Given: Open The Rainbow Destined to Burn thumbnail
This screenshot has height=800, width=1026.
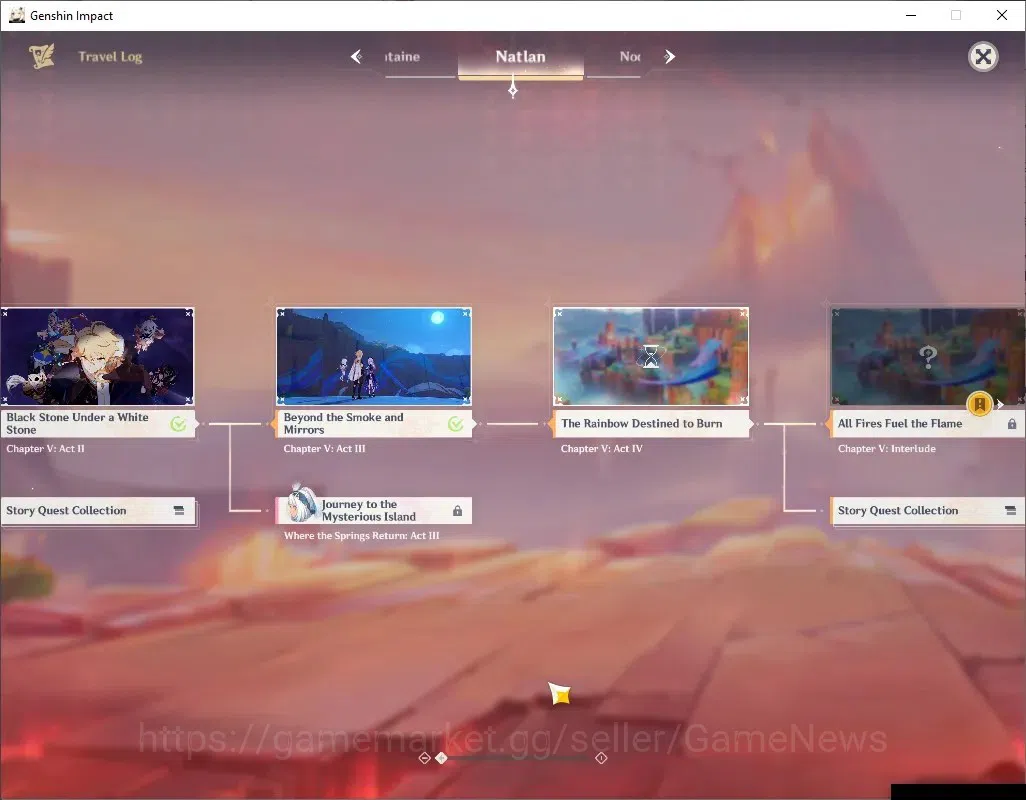Looking at the screenshot, I should (x=650, y=357).
